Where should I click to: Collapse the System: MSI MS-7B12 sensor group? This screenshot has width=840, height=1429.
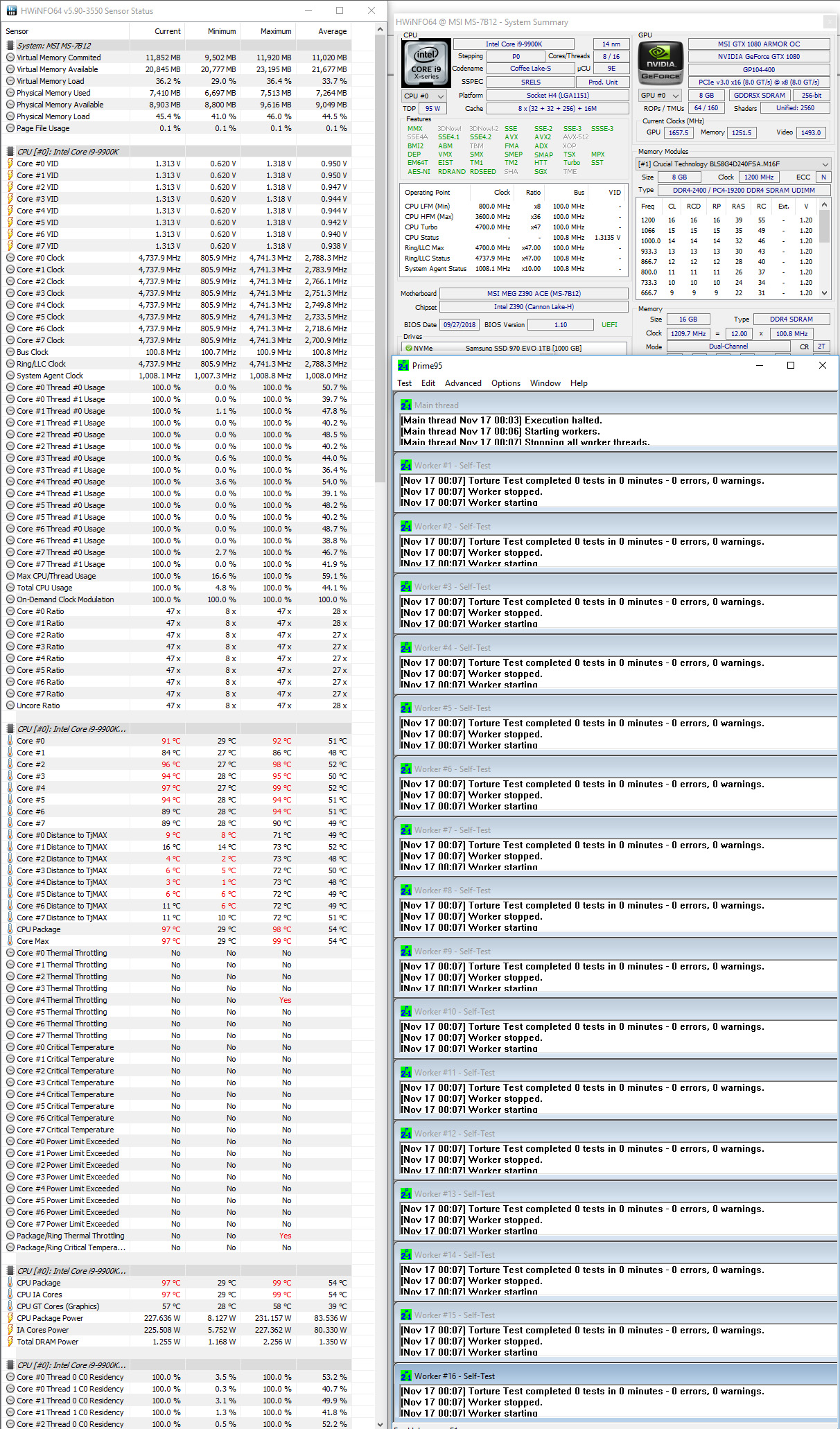(x=10, y=46)
